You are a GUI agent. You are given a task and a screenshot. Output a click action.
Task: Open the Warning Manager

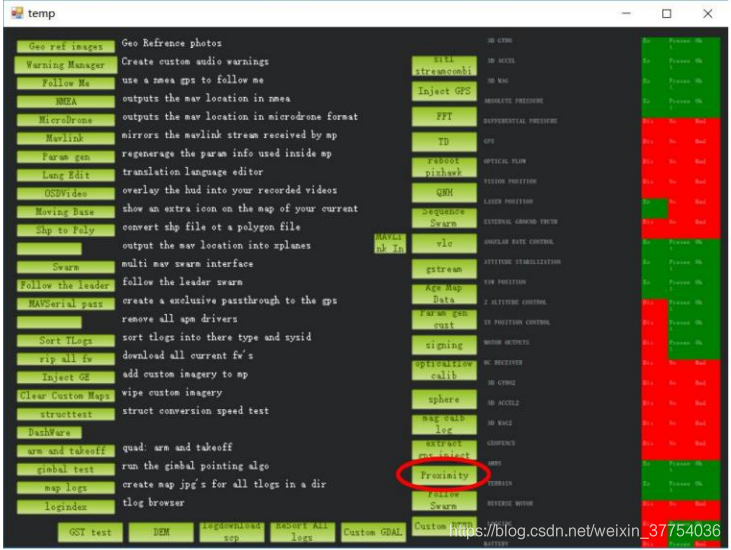click(x=66, y=65)
